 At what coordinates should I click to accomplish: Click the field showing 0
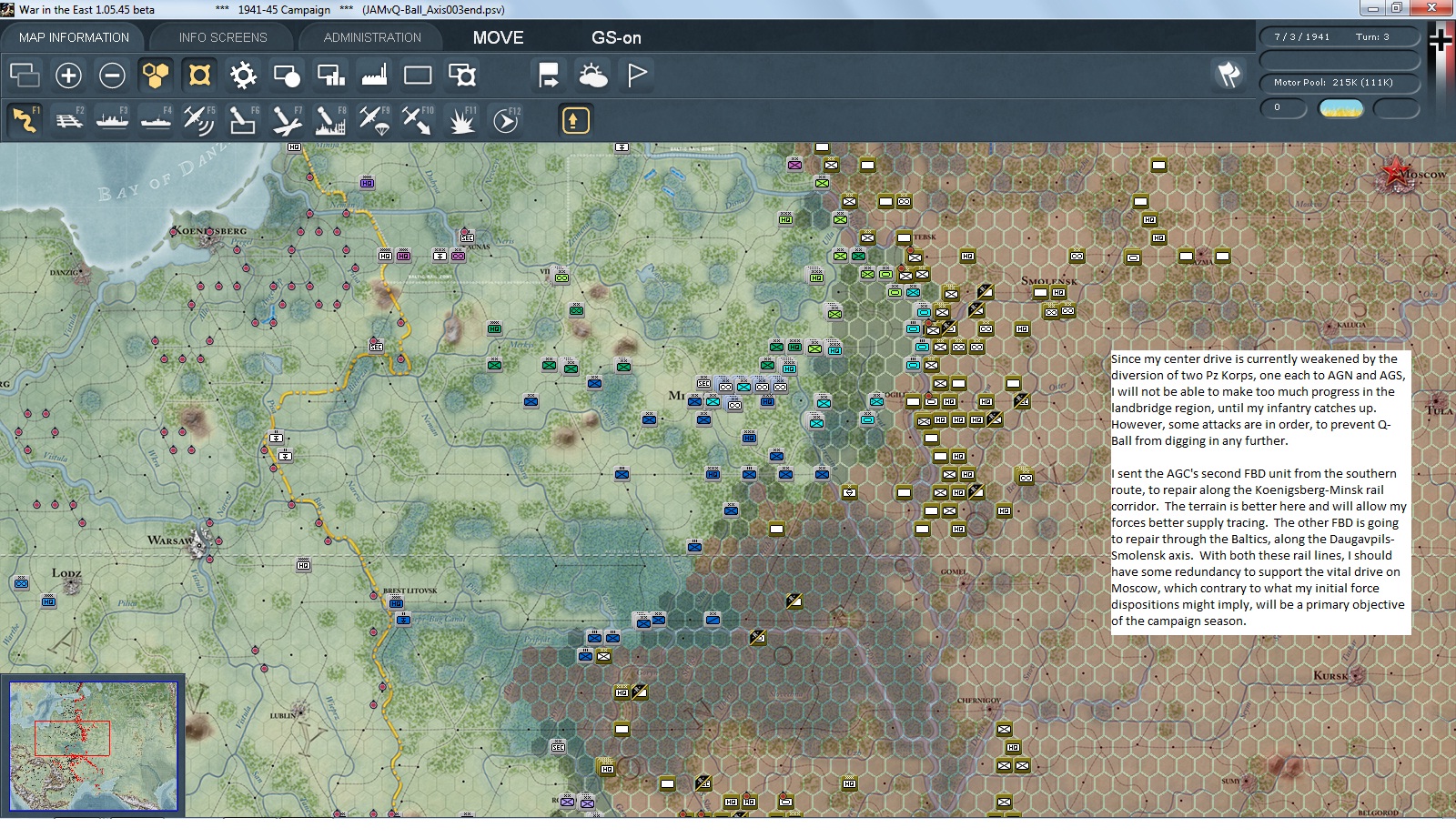[x=1283, y=108]
